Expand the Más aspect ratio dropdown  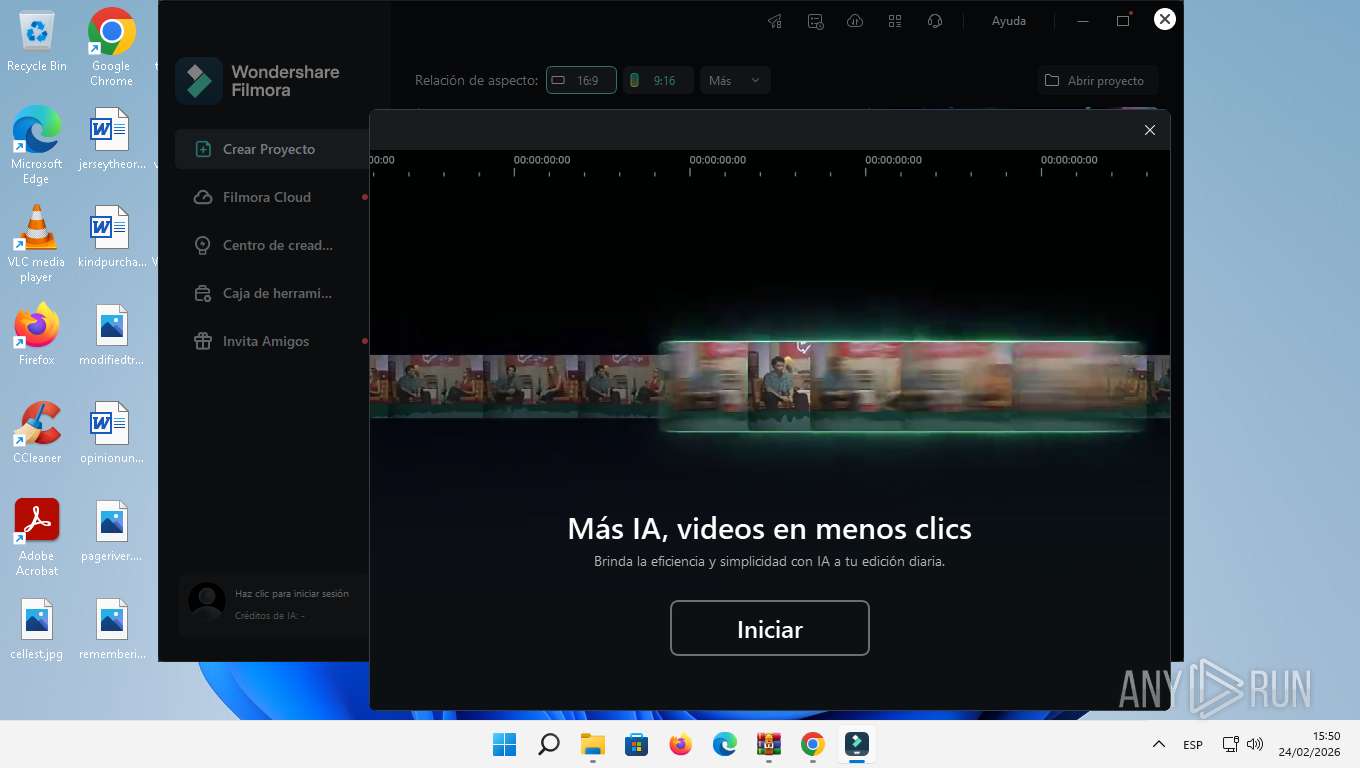coord(735,80)
